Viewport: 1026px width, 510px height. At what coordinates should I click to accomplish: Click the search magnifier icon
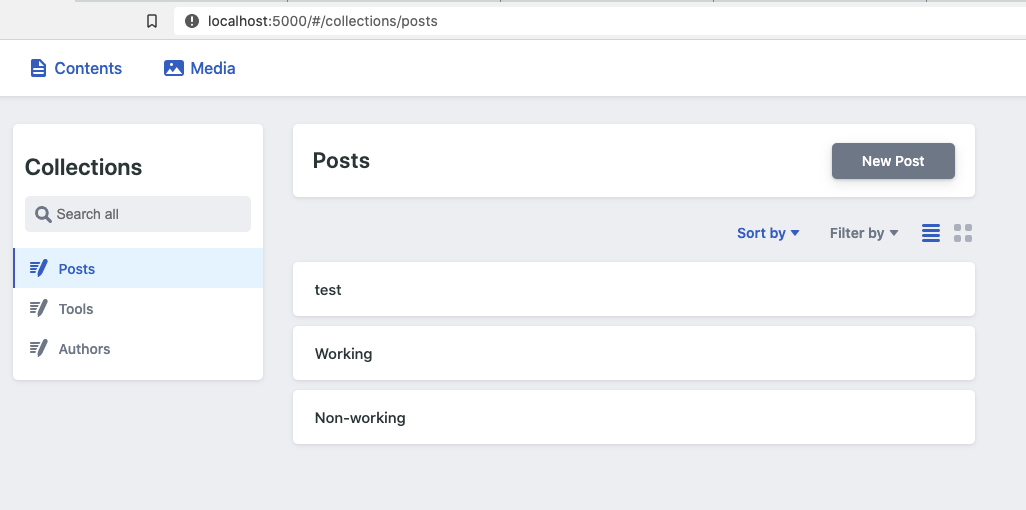tap(43, 214)
